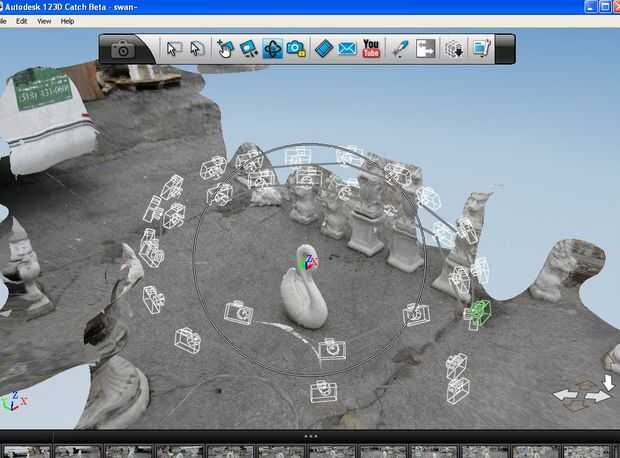Upload the video with the YouTube icon
This screenshot has height=458, width=620.
(371, 49)
